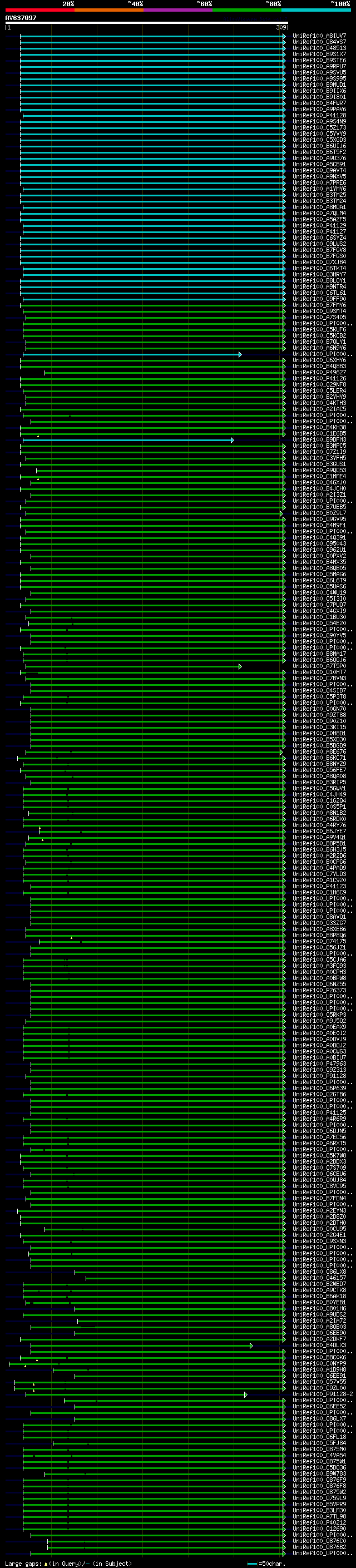Click label UniRef100_B6T5F2
This screenshot has height=1568, width=356.
point(319,152)
